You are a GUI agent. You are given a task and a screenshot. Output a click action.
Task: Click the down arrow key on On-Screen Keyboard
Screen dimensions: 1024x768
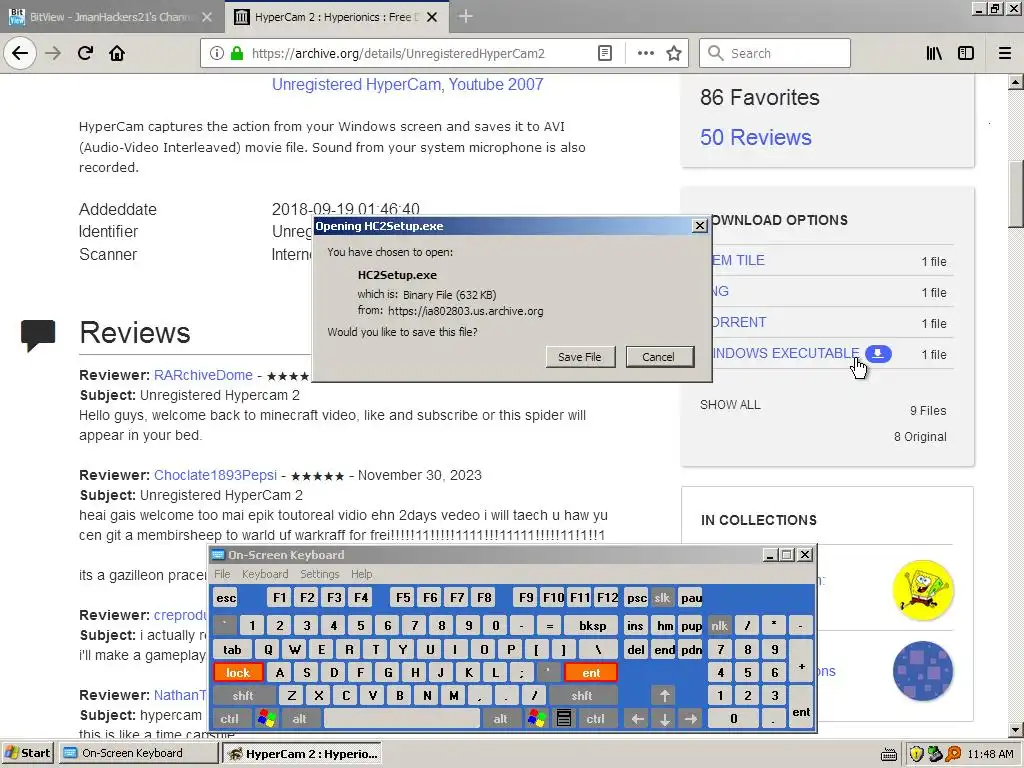coord(664,718)
